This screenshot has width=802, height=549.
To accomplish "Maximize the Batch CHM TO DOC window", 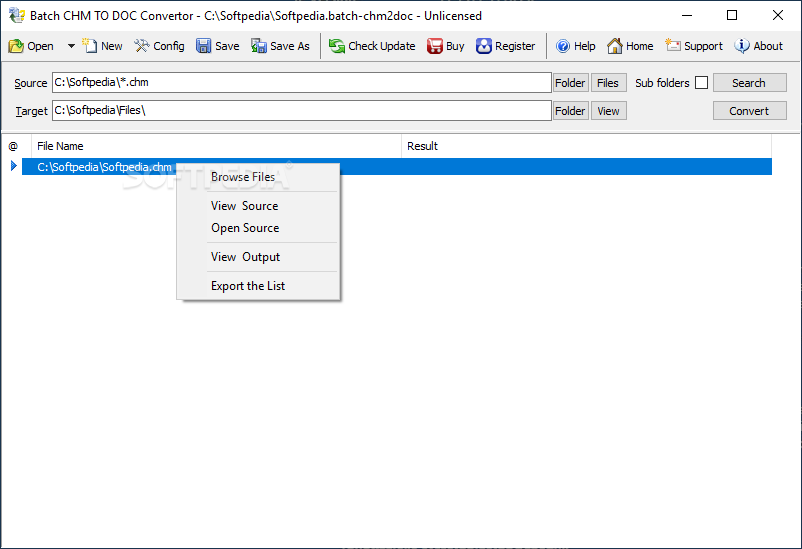I will pos(732,15).
